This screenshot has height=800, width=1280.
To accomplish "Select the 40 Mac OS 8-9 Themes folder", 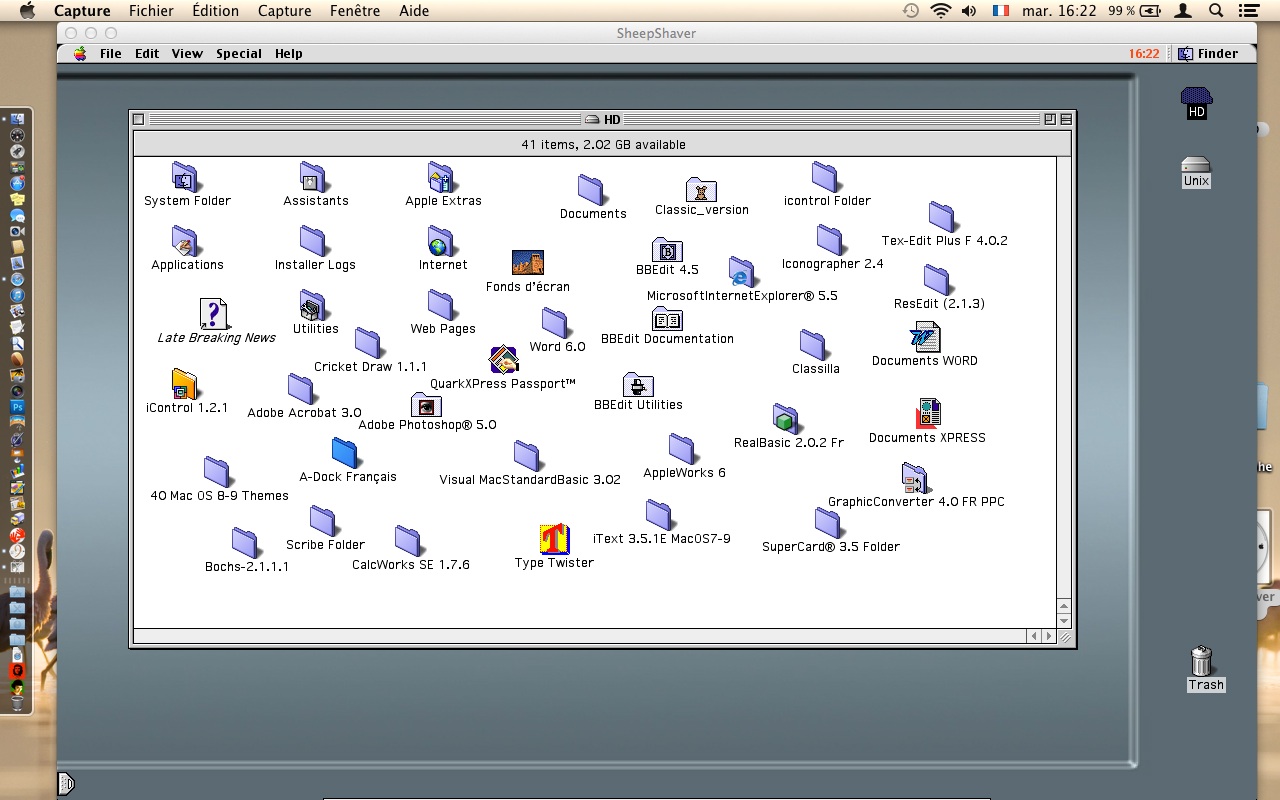I will [x=218, y=472].
